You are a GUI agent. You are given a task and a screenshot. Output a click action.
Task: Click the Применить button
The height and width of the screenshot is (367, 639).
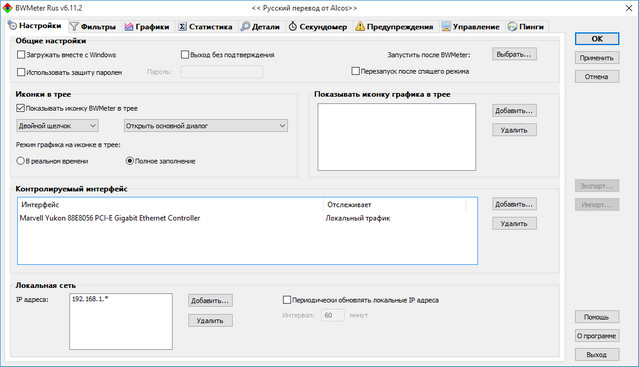pyautogui.click(x=597, y=58)
